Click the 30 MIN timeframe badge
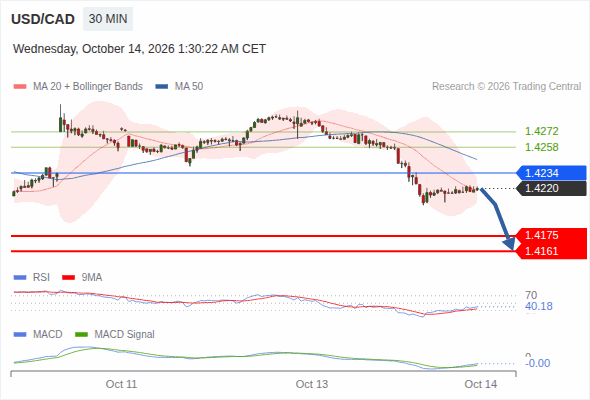 [x=108, y=19]
